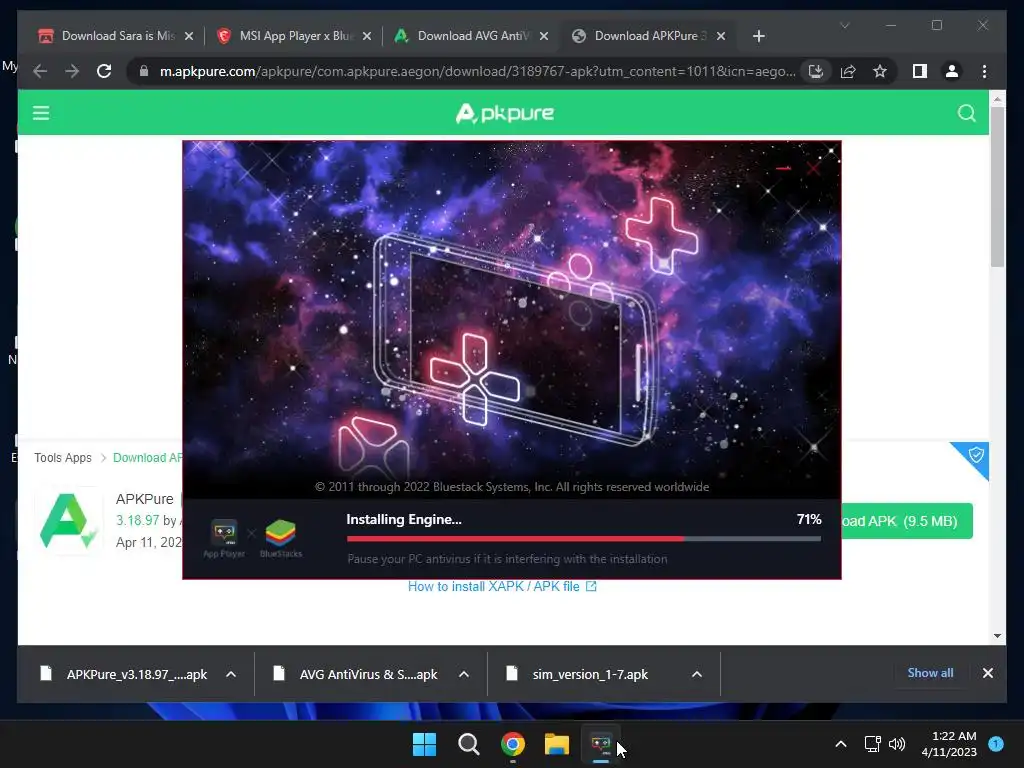Click the page vertical scrollbar thumb
Screen dimensions: 1024x768
tap(997, 187)
